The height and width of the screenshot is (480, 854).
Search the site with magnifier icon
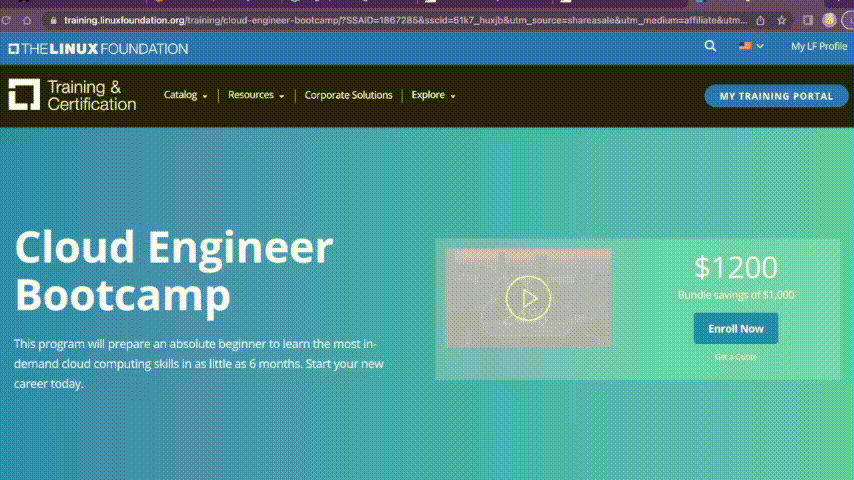(710, 46)
